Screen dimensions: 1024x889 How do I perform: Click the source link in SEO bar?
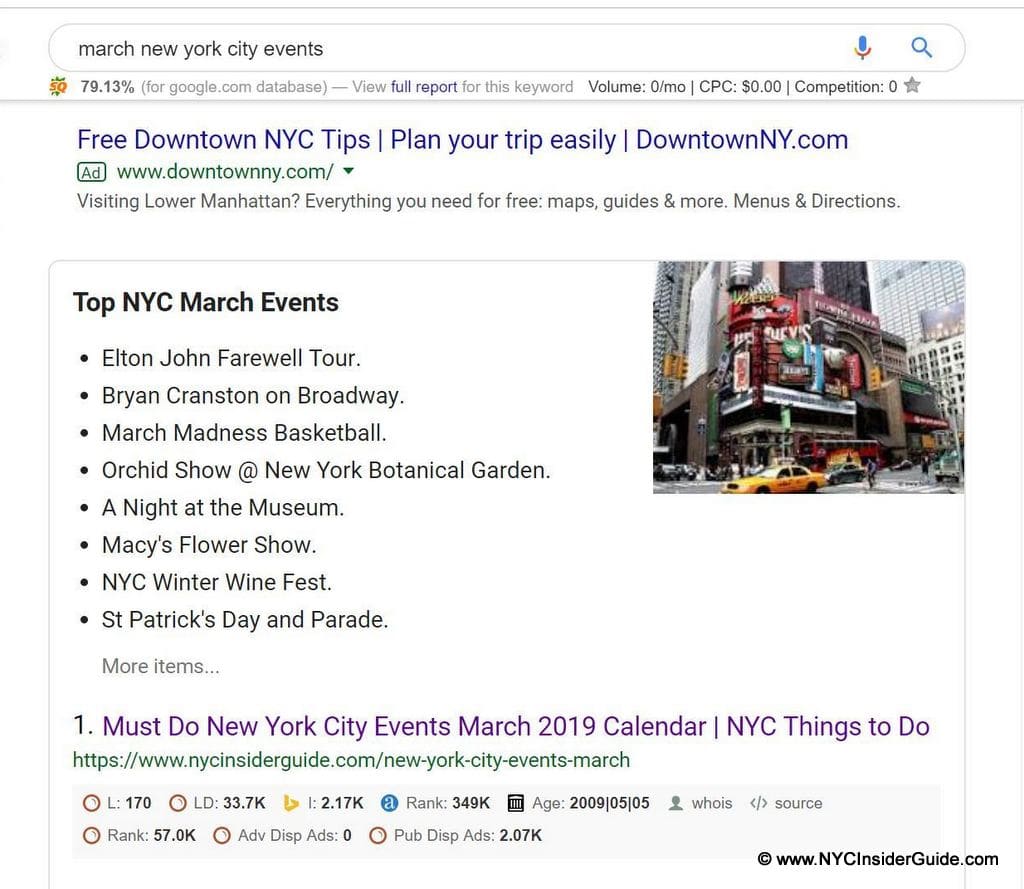(x=798, y=803)
